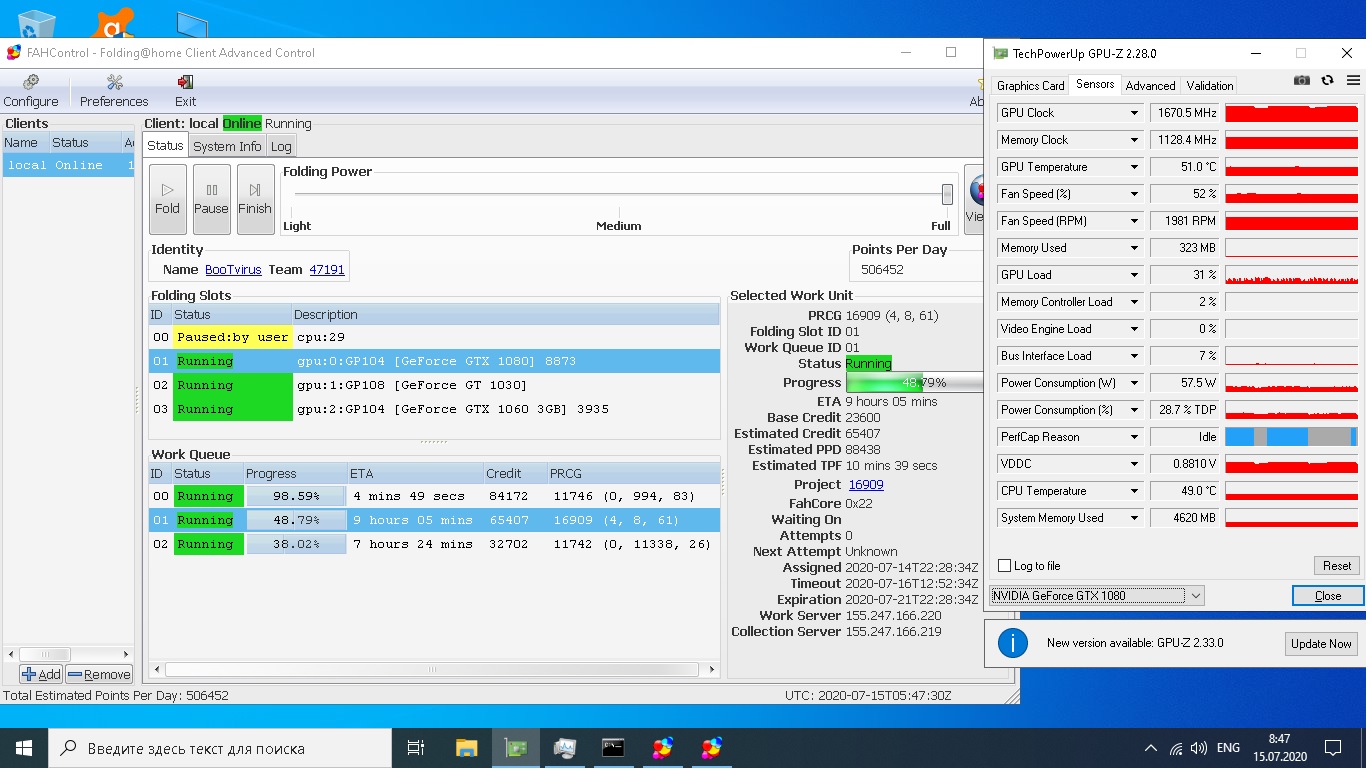Image resolution: width=1372 pixels, height=774 pixels.
Task: Click the work queue 98.59% progress bar
Action: pos(296,496)
